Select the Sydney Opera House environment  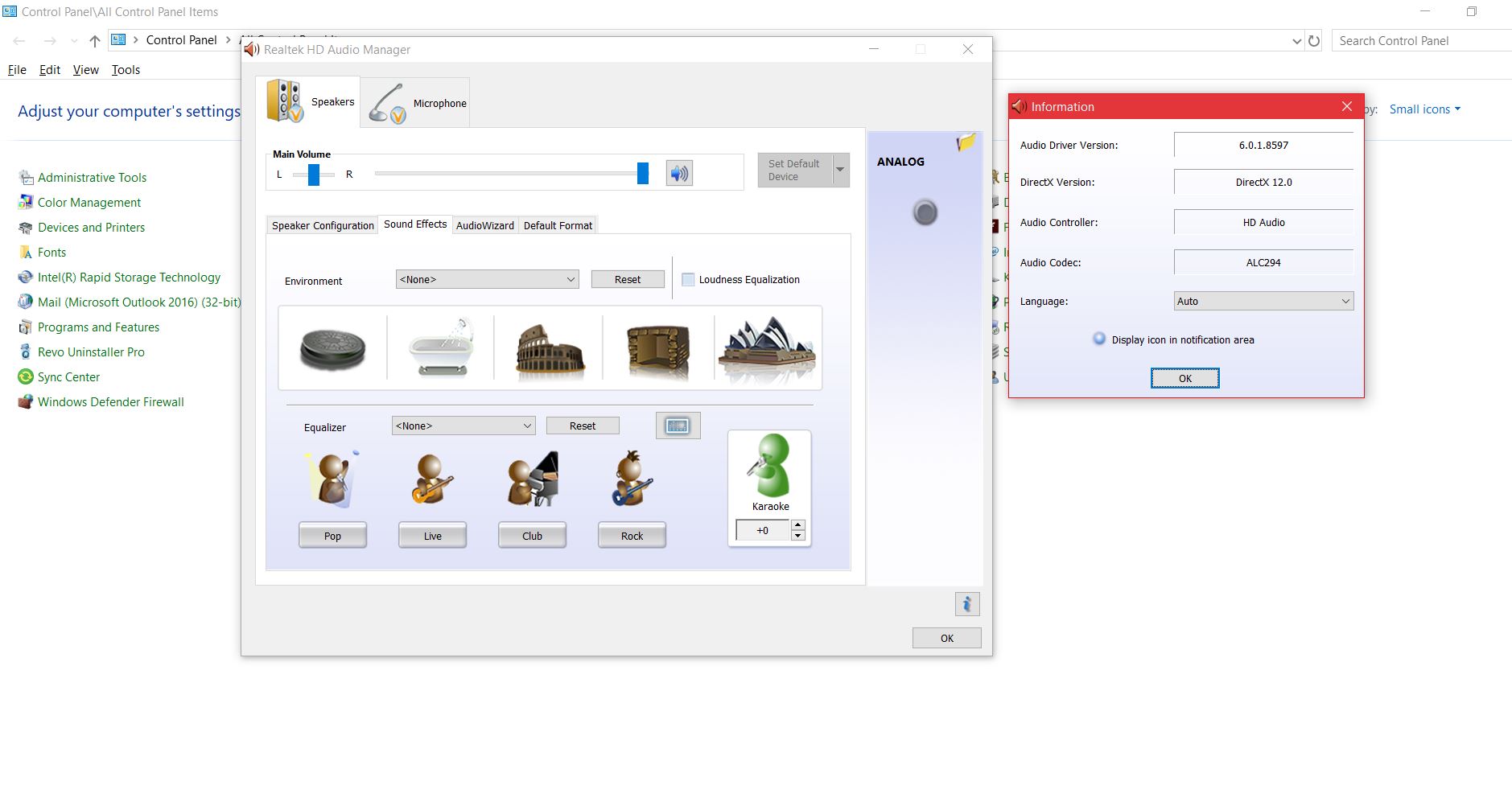pos(768,349)
